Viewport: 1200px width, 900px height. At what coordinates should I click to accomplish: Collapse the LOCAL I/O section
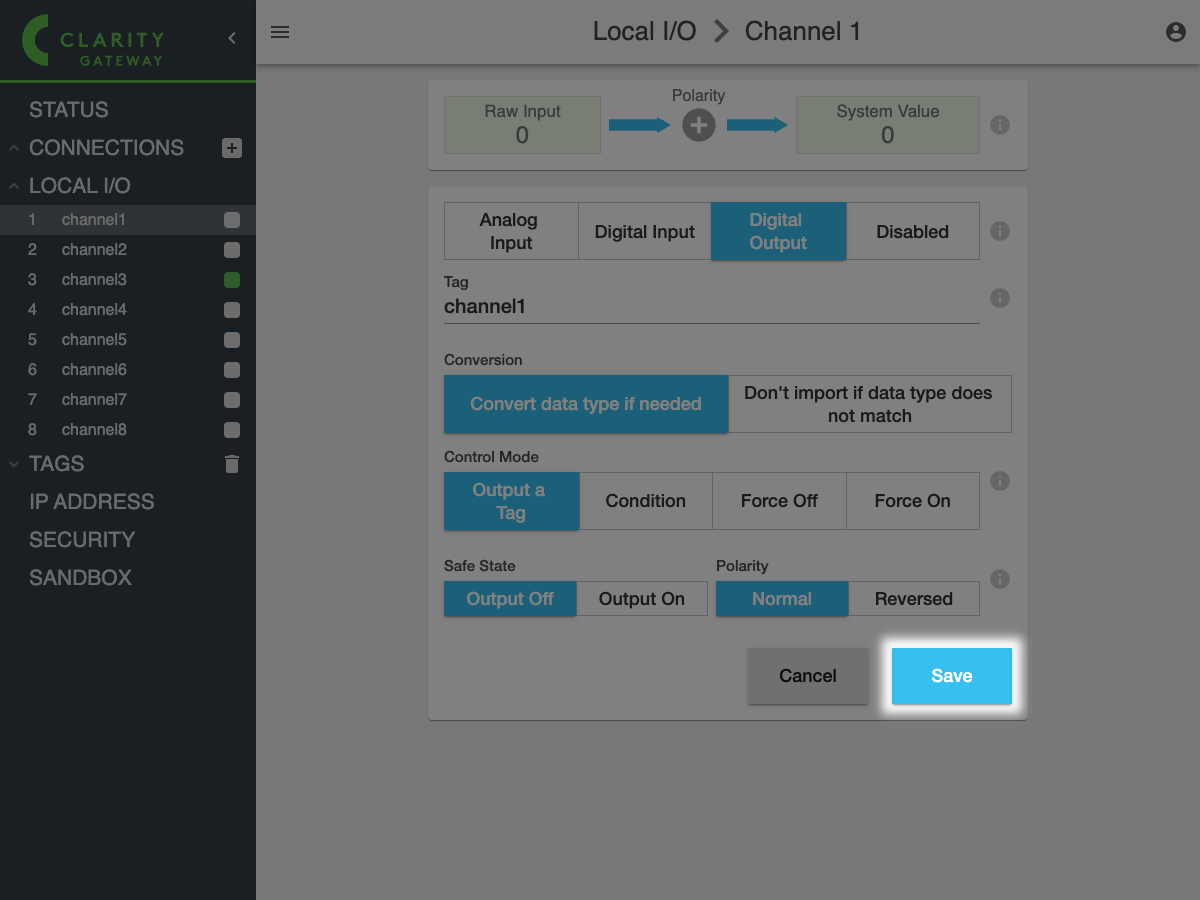[14, 186]
